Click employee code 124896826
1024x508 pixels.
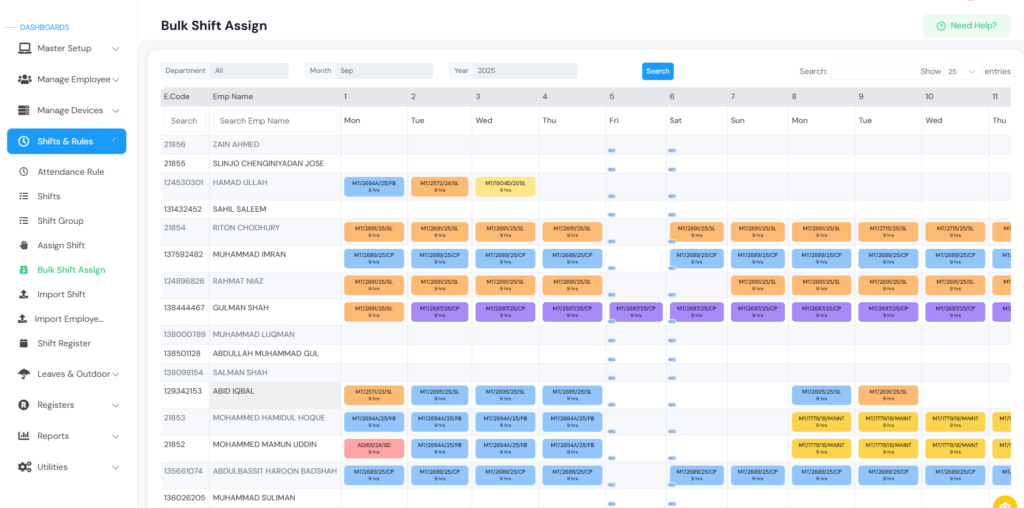(x=184, y=281)
